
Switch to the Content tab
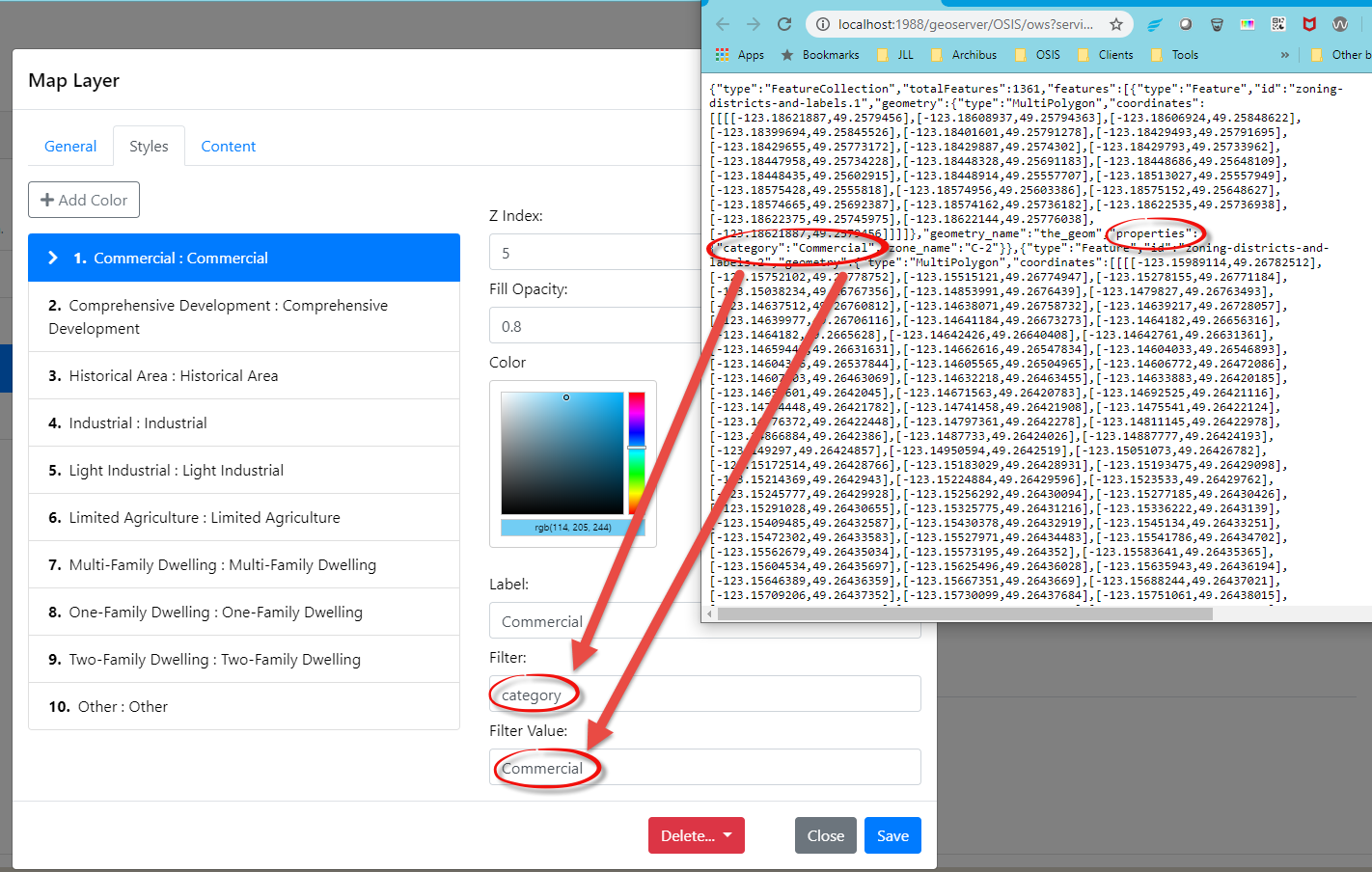pos(228,146)
